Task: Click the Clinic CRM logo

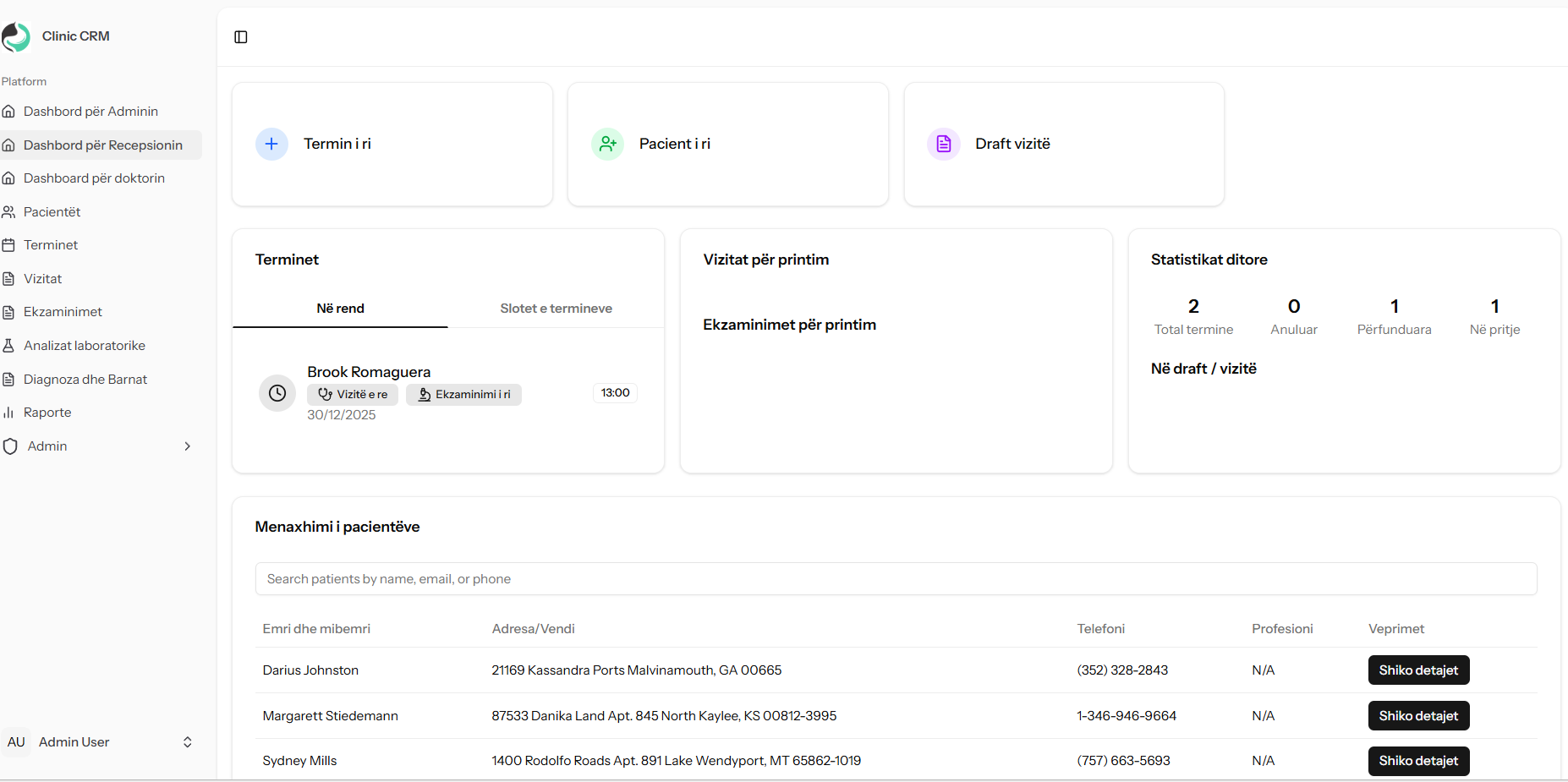Action: tap(16, 36)
